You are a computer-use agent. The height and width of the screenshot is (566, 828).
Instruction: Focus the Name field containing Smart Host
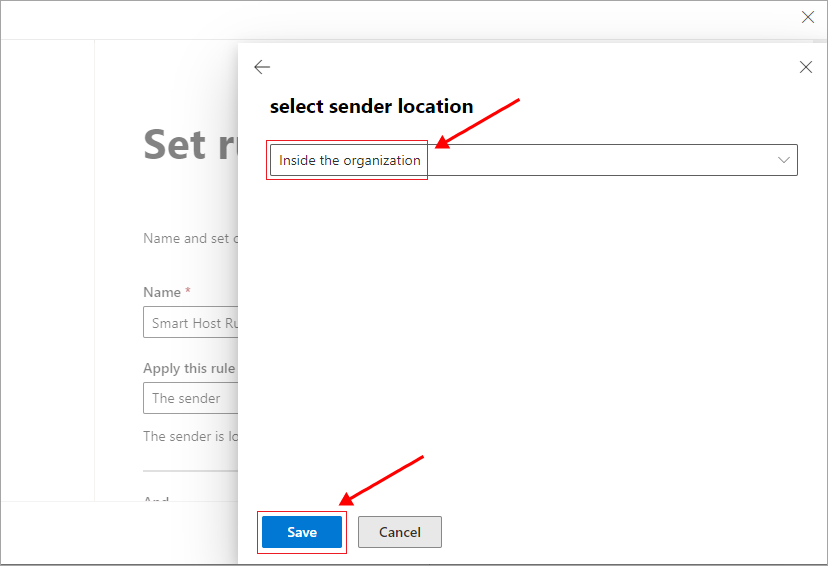(192, 323)
